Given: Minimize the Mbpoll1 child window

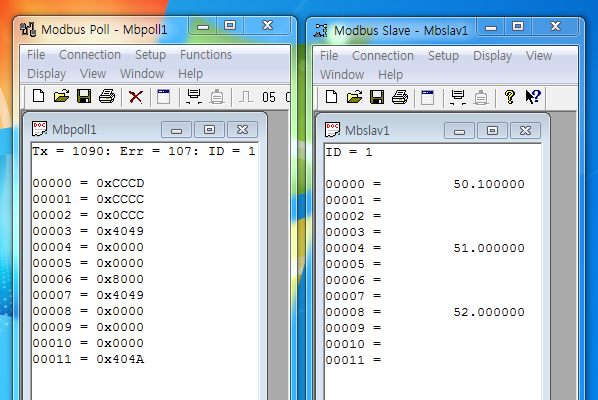Looking at the screenshot, I should (x=177, y=130).
